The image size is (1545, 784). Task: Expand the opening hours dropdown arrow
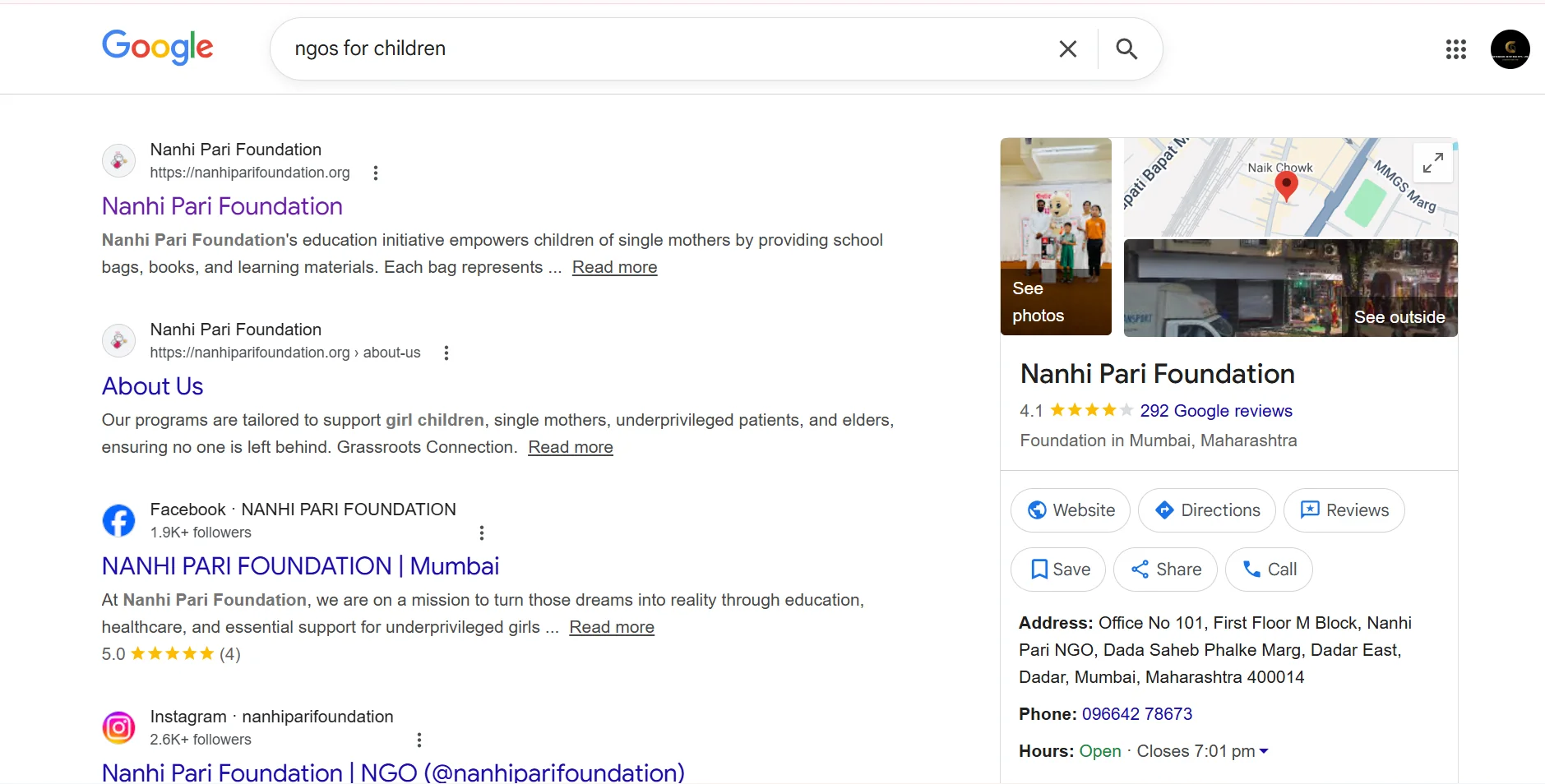pyautogui.click(x=1264, y=751)
